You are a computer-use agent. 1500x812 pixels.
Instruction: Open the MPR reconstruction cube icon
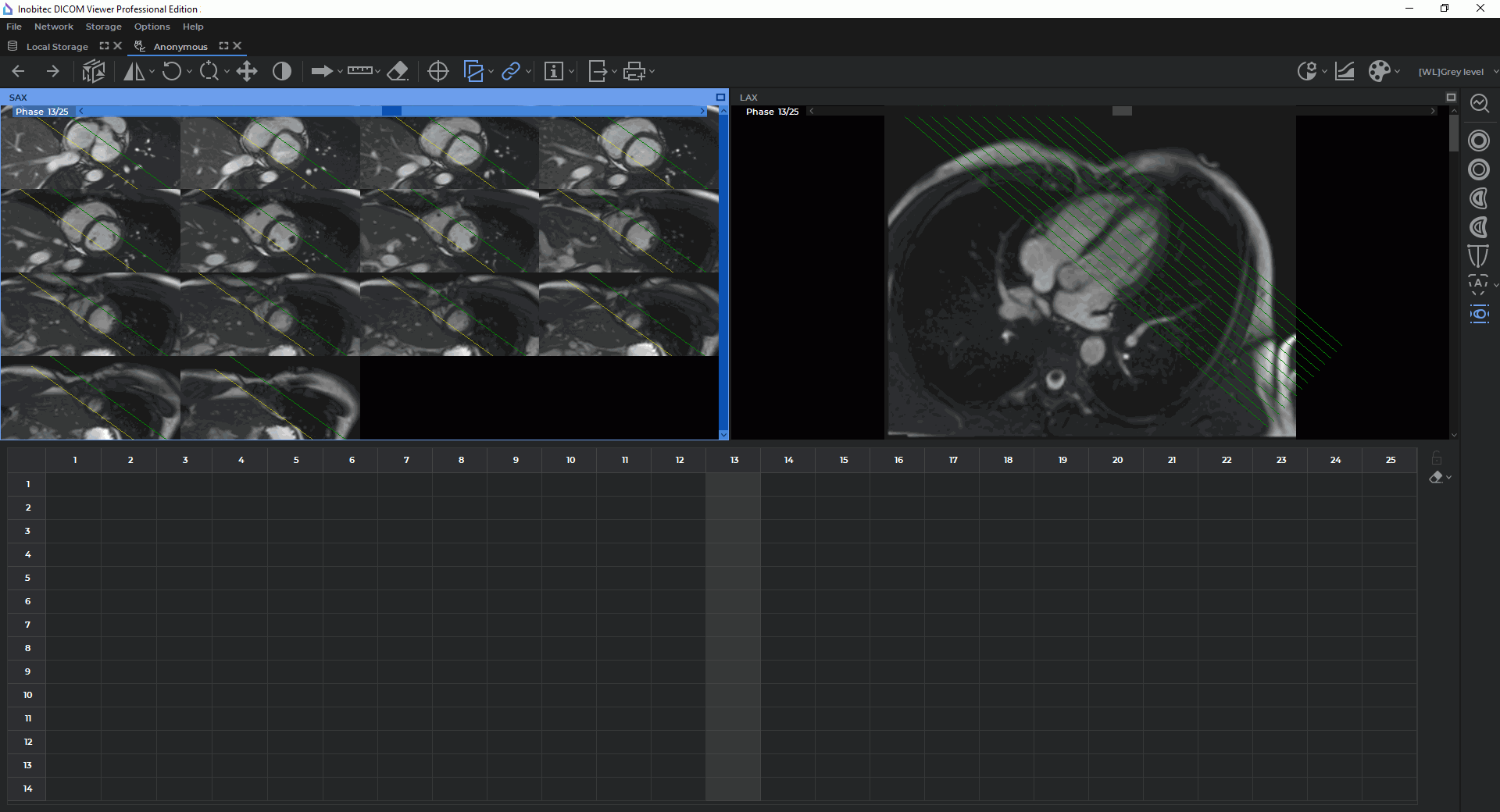click(94, 72)
